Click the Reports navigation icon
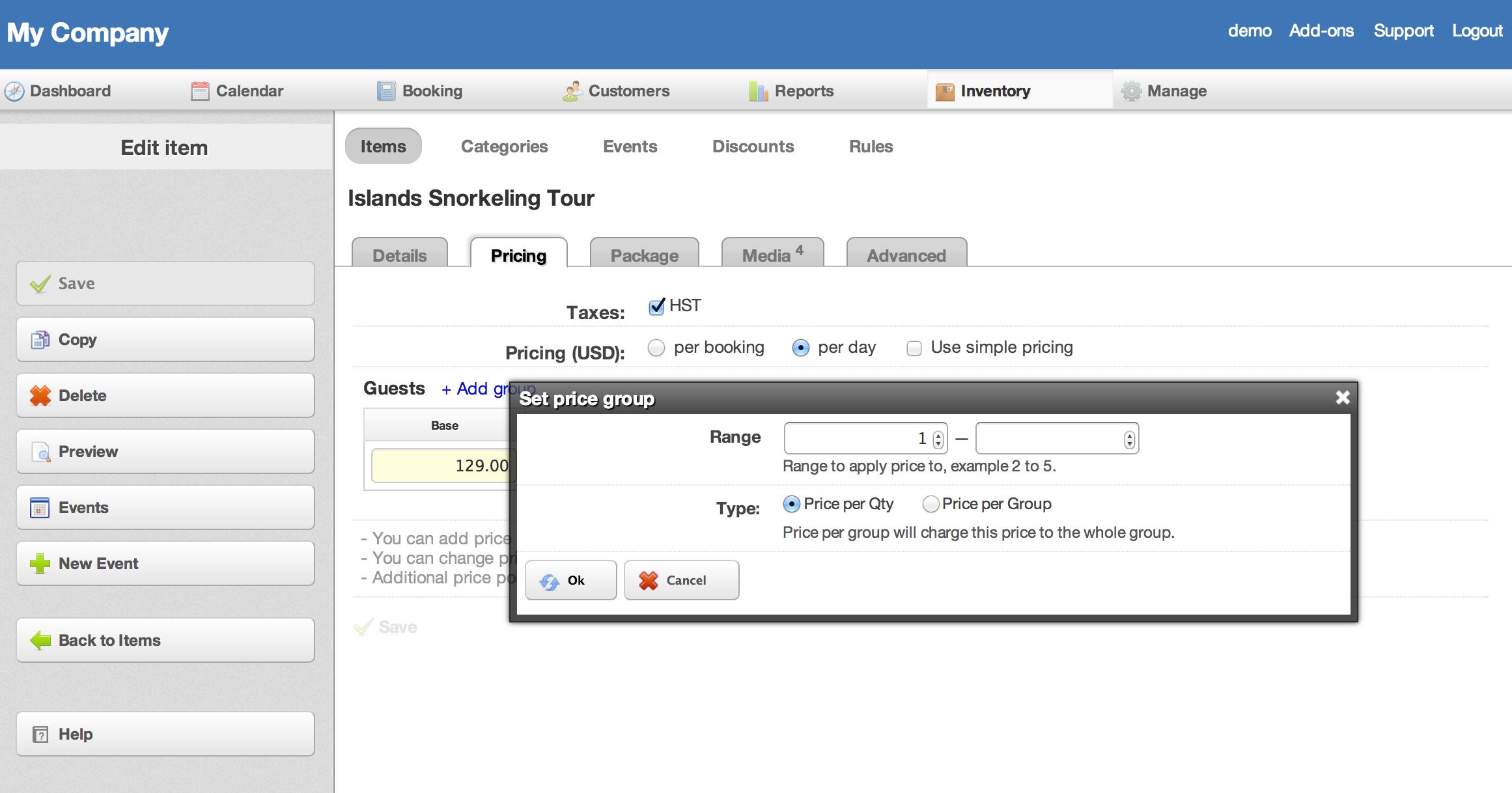This screenshot has width=1512, height=793. tap(757, 90)
